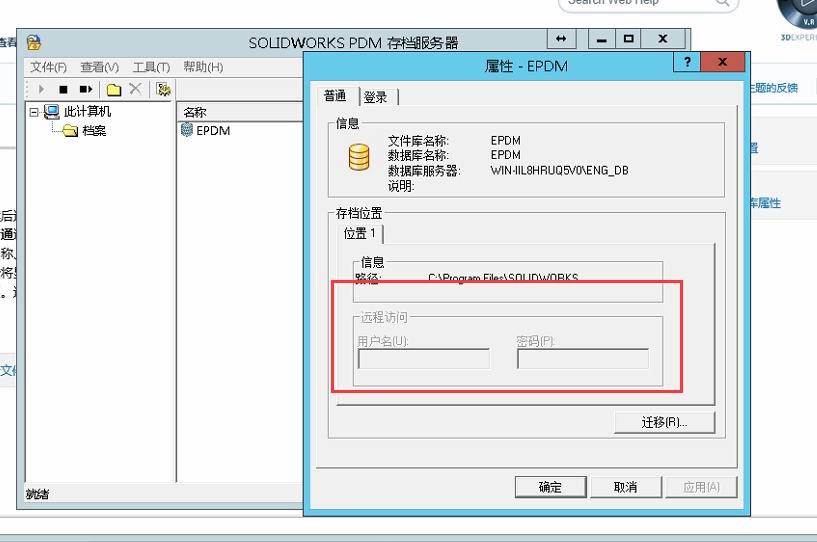Click the 名称 column header
Image resolution: width=817 pixels, height=542 pixels.
[240, 112]
